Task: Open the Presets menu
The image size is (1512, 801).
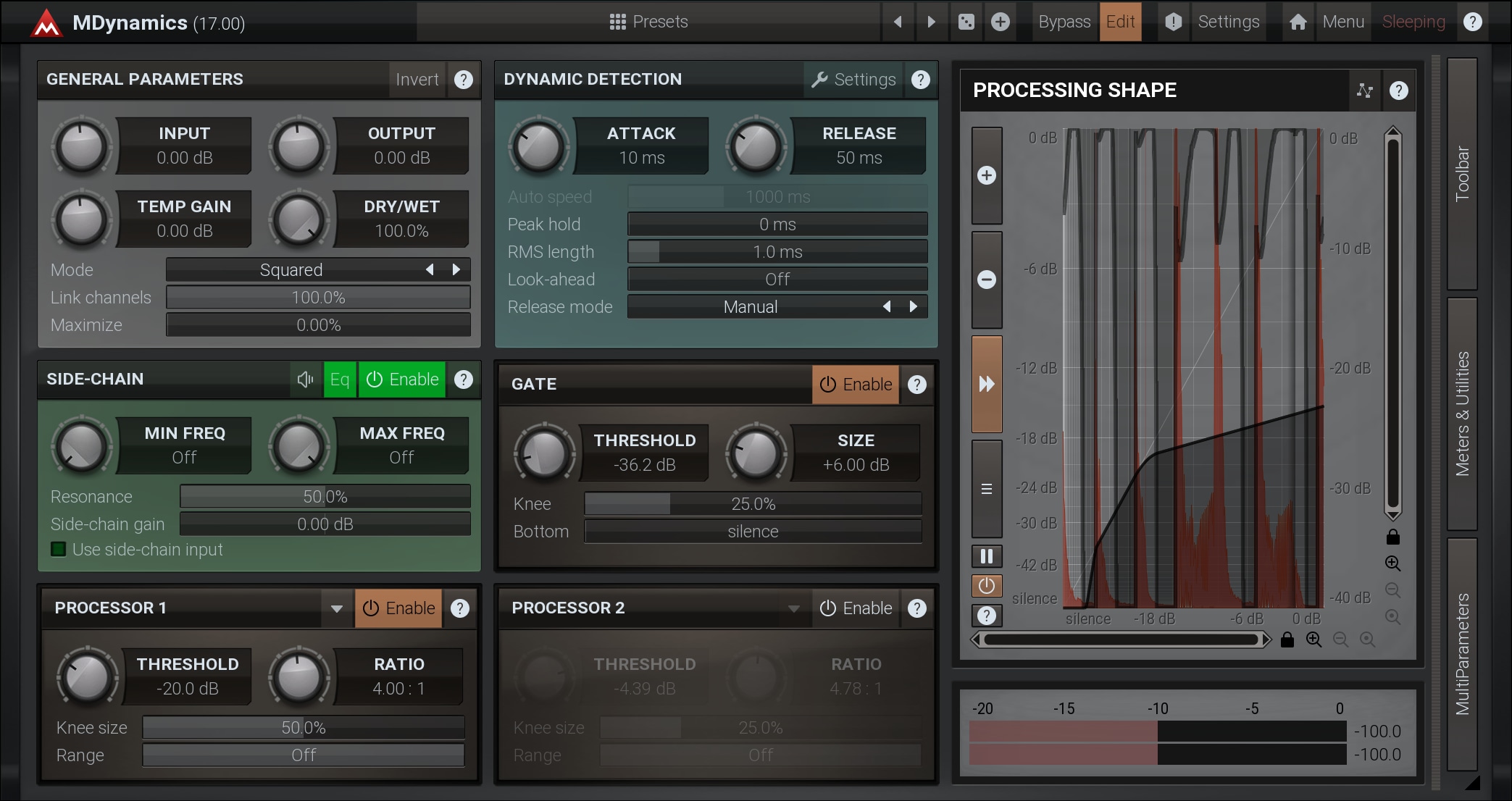Action: [648, 22]
